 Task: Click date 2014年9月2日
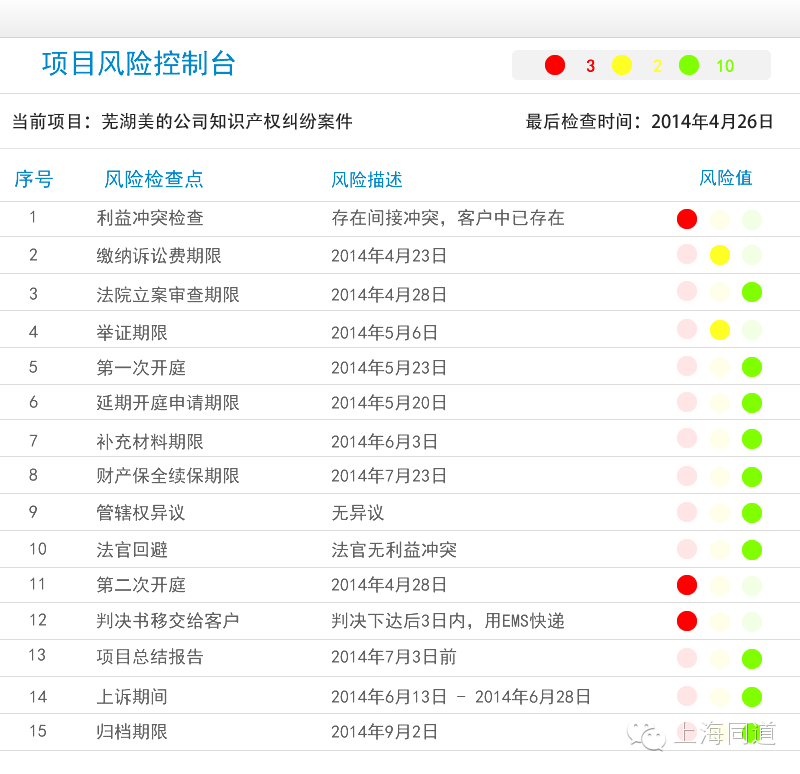point(384,732)
